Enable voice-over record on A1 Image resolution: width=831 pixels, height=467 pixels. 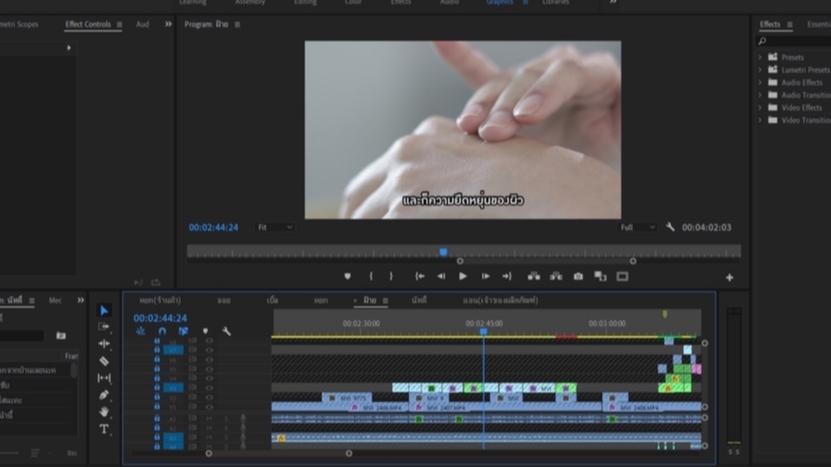coord(243,419)
